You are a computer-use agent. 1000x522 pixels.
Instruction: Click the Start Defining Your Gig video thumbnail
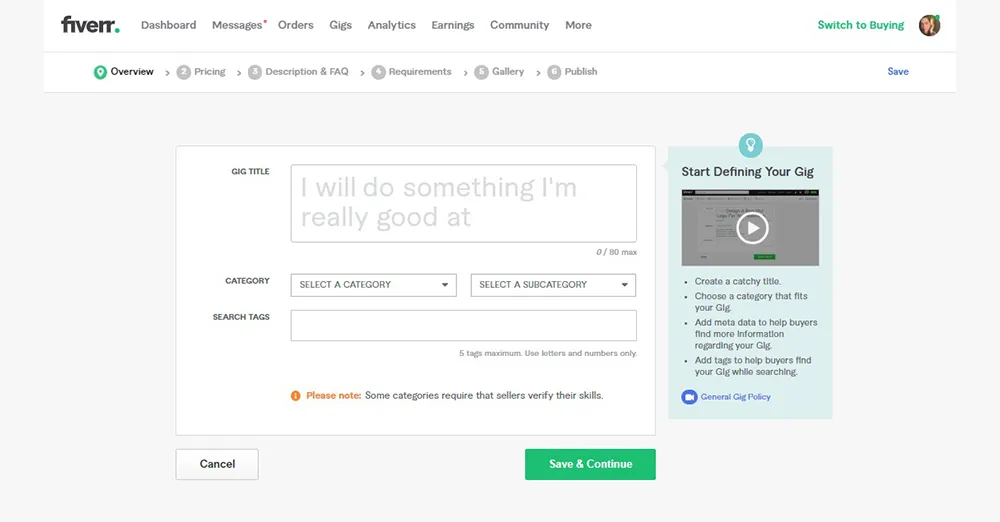pos(750,228)
